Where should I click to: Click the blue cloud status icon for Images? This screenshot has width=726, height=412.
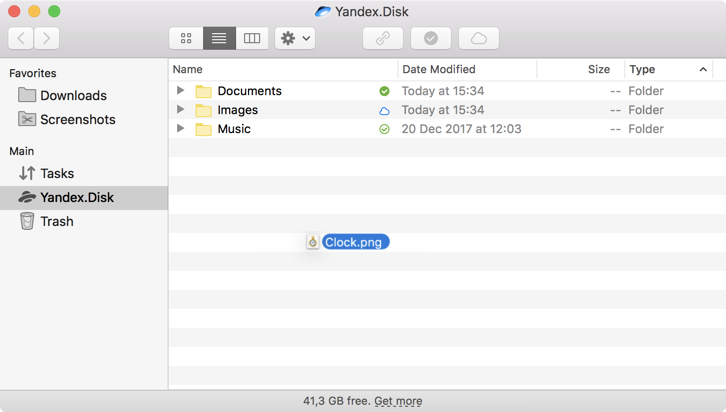pos(384,110)
